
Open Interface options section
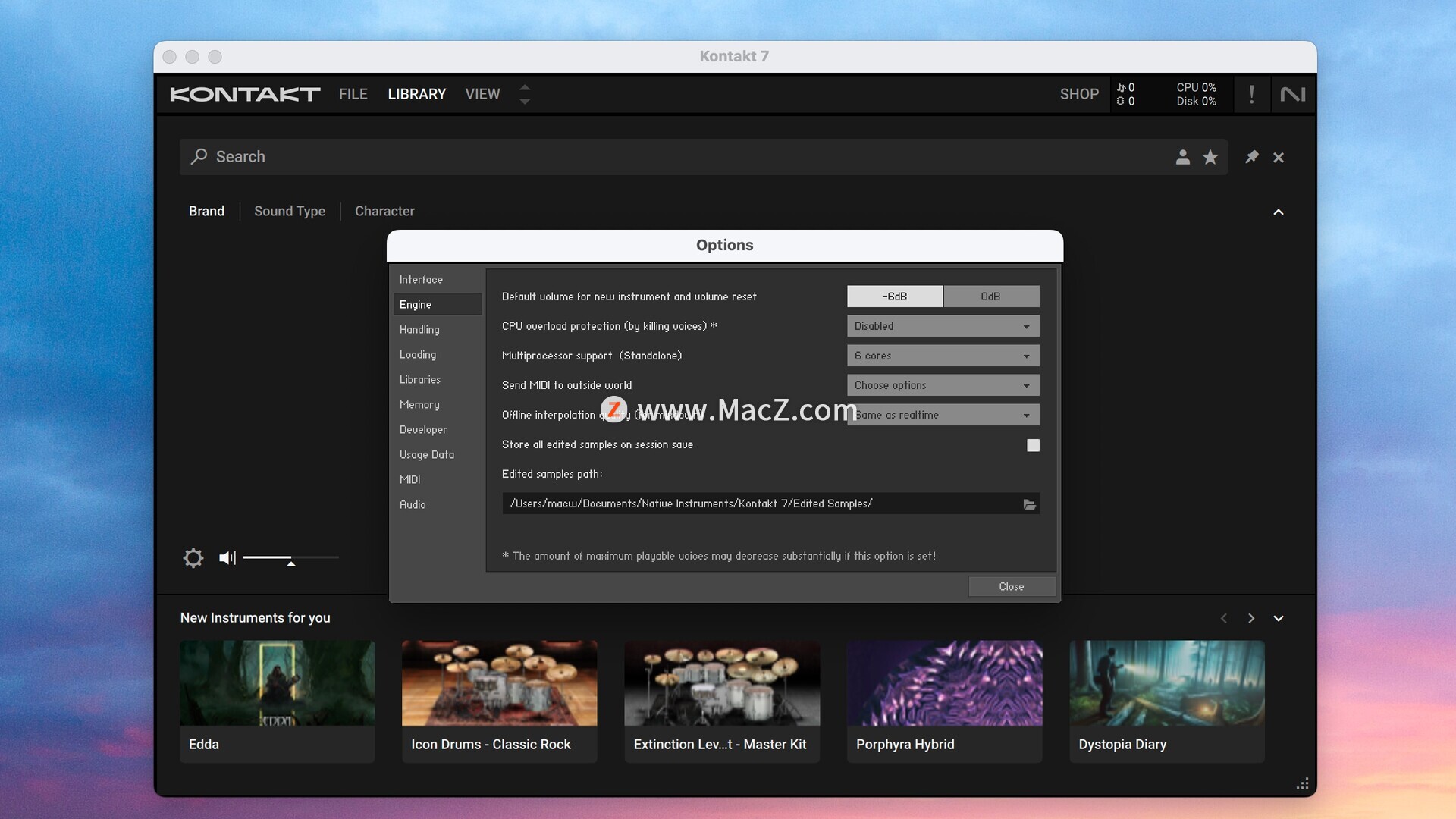437,280
